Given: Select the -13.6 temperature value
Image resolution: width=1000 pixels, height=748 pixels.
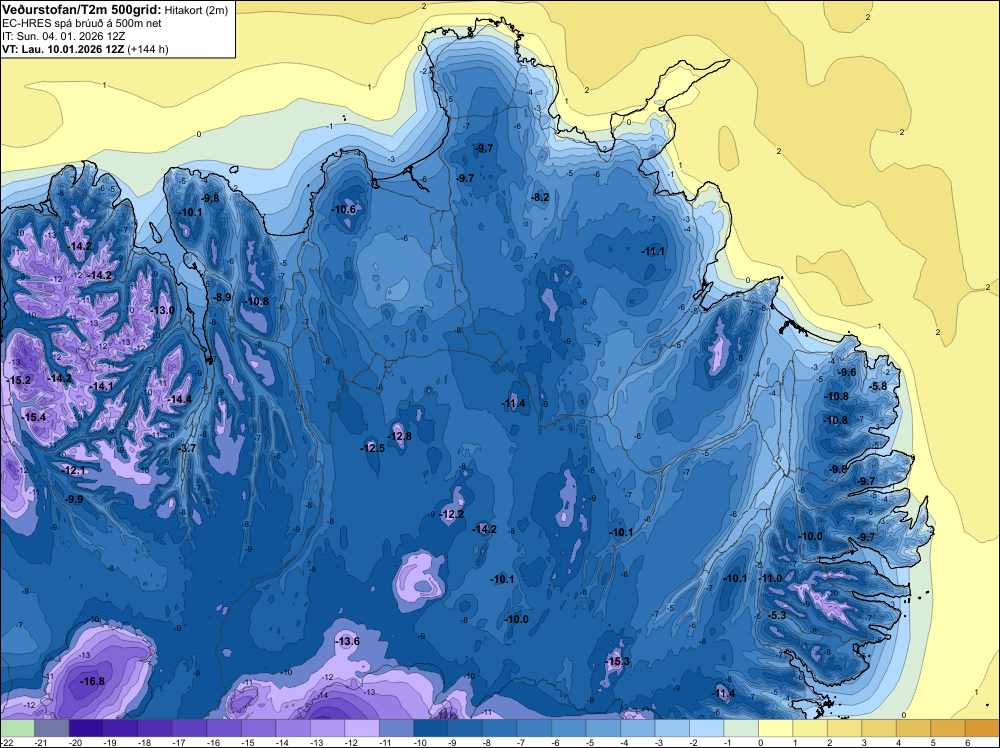Looking at the screenshot, I should click(x=347, y=642).
